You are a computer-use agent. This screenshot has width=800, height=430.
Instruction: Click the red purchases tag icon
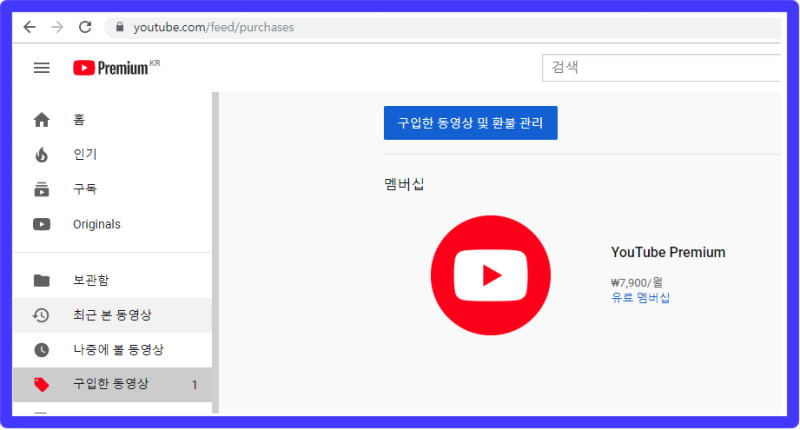[42, 385]
